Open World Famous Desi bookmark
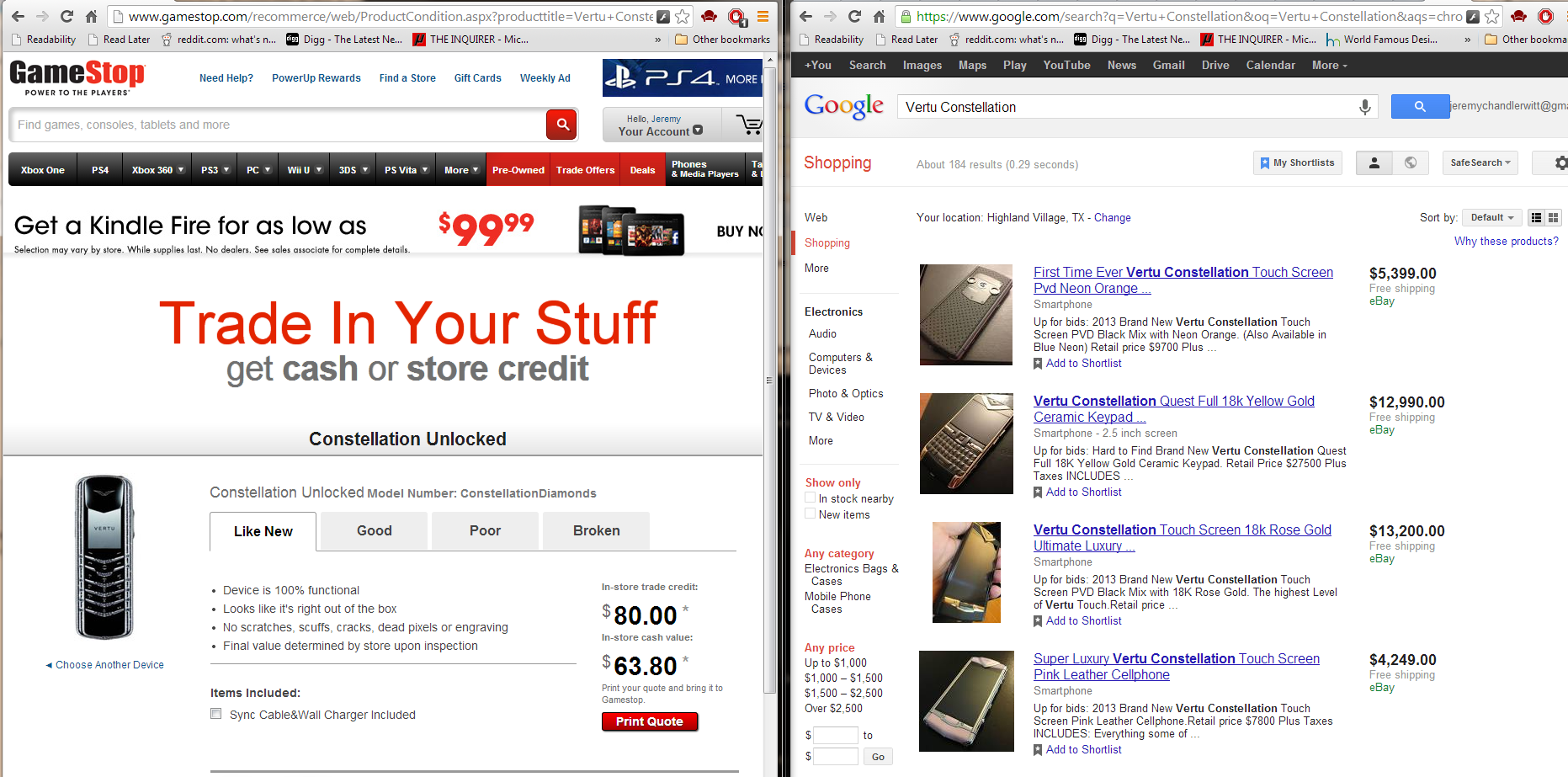Viewport: 1568px width, 777px height. click(1382, 39)
